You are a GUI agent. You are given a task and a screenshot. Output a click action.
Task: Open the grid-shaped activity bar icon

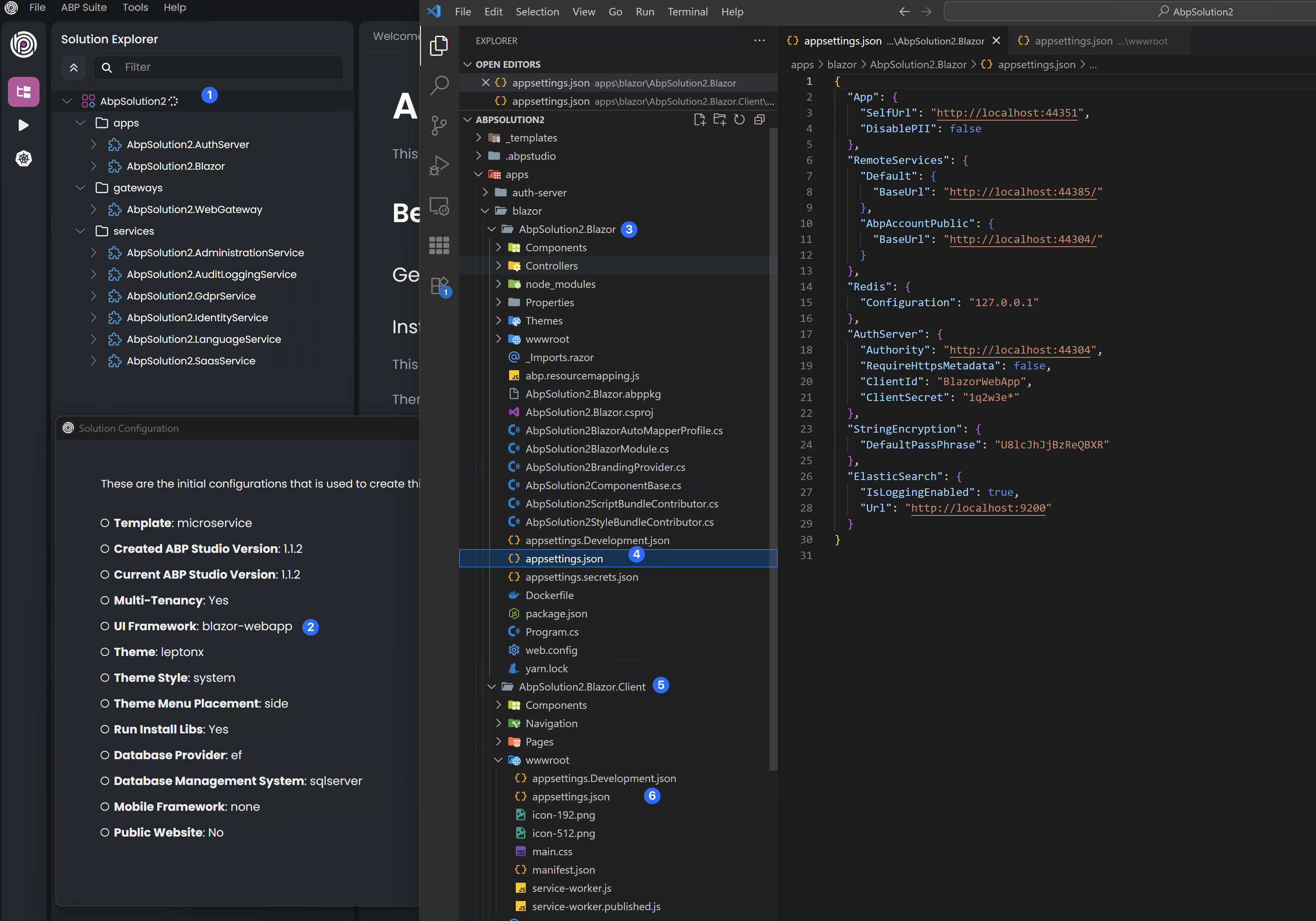click(439, 245)
